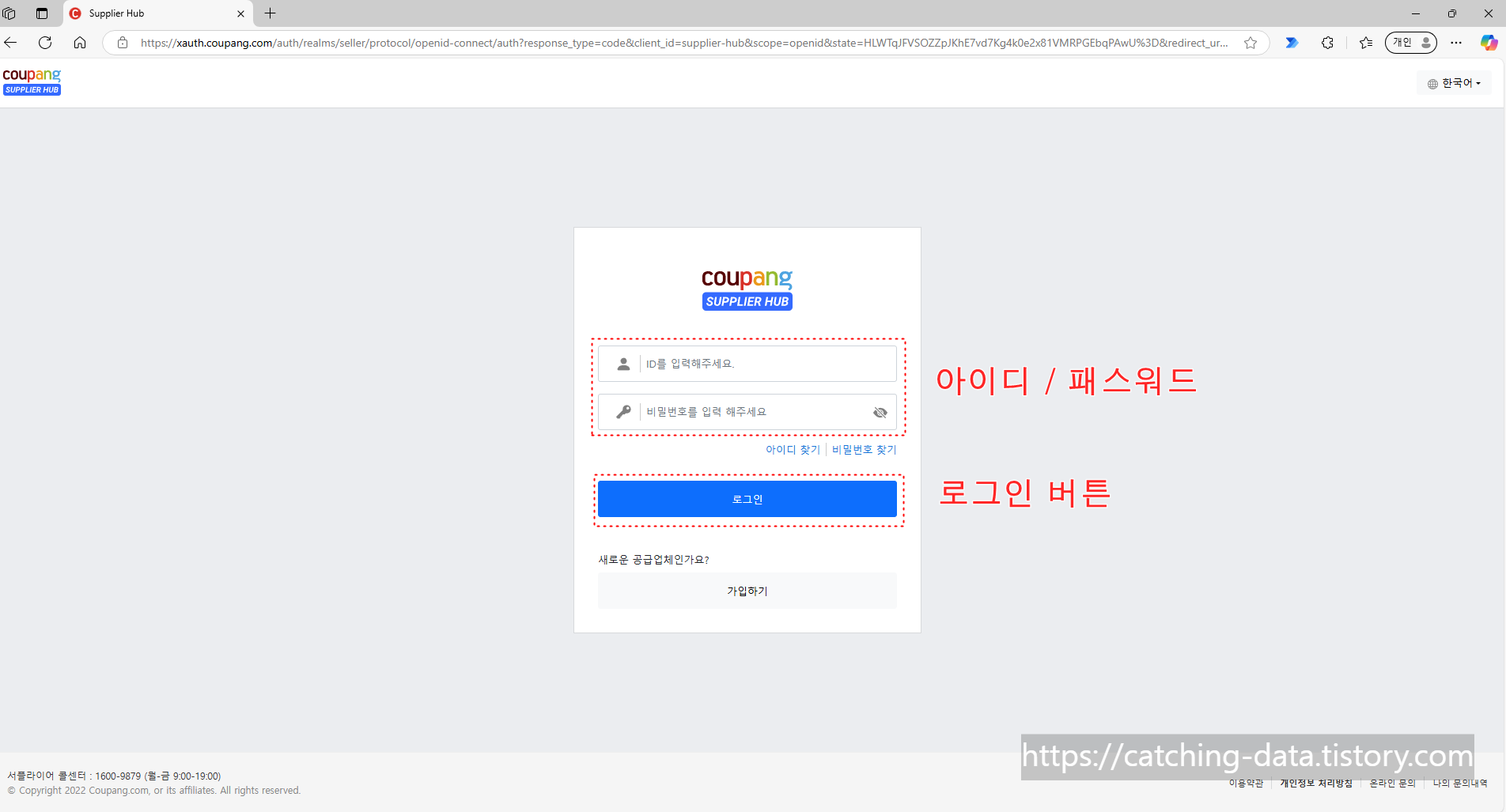Toggle password visibility eye icon
This screenshot has width=1506, height=812.
click(x=880, y=412)
